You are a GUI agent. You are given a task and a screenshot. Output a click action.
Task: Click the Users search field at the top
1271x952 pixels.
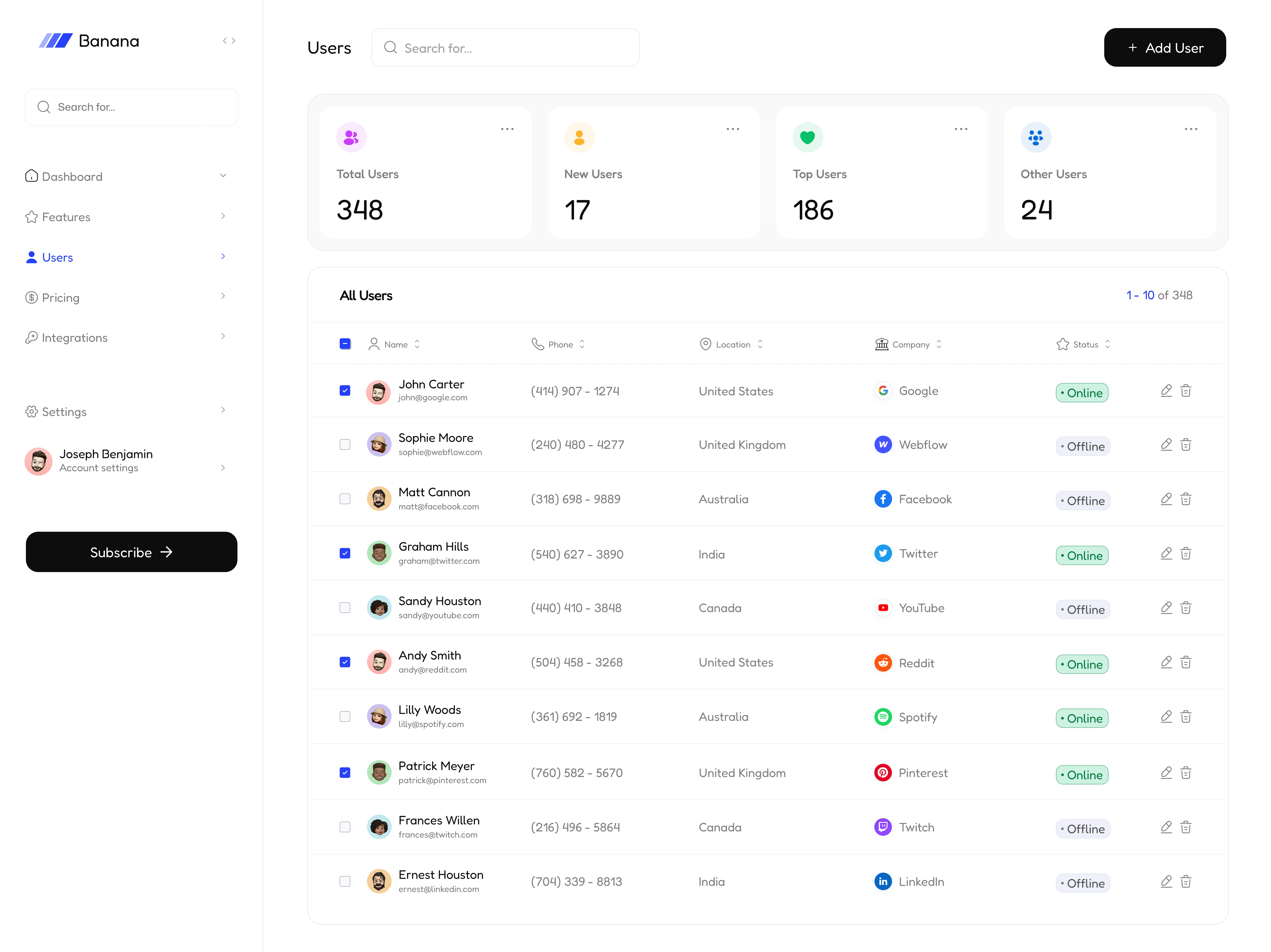point(506,48)
